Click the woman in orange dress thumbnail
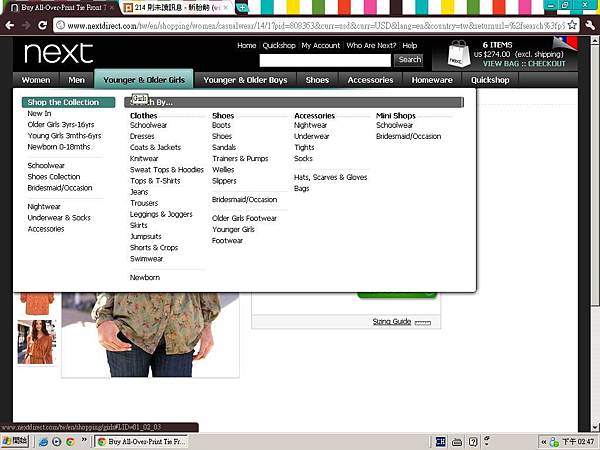The width and height of the screenshot is (600, 450). (x=37, y=342)
